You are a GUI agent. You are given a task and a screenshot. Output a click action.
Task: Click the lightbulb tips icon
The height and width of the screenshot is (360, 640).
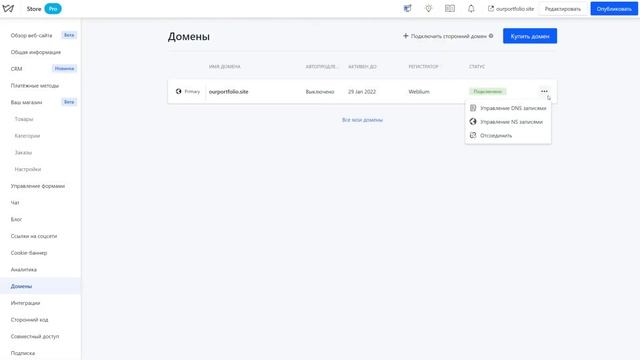click(429, 9)
